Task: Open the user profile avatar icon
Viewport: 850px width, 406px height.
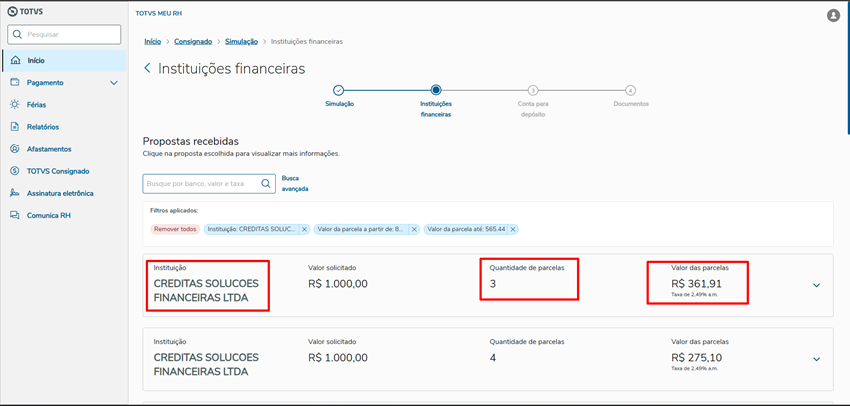Action: [833, 16]
